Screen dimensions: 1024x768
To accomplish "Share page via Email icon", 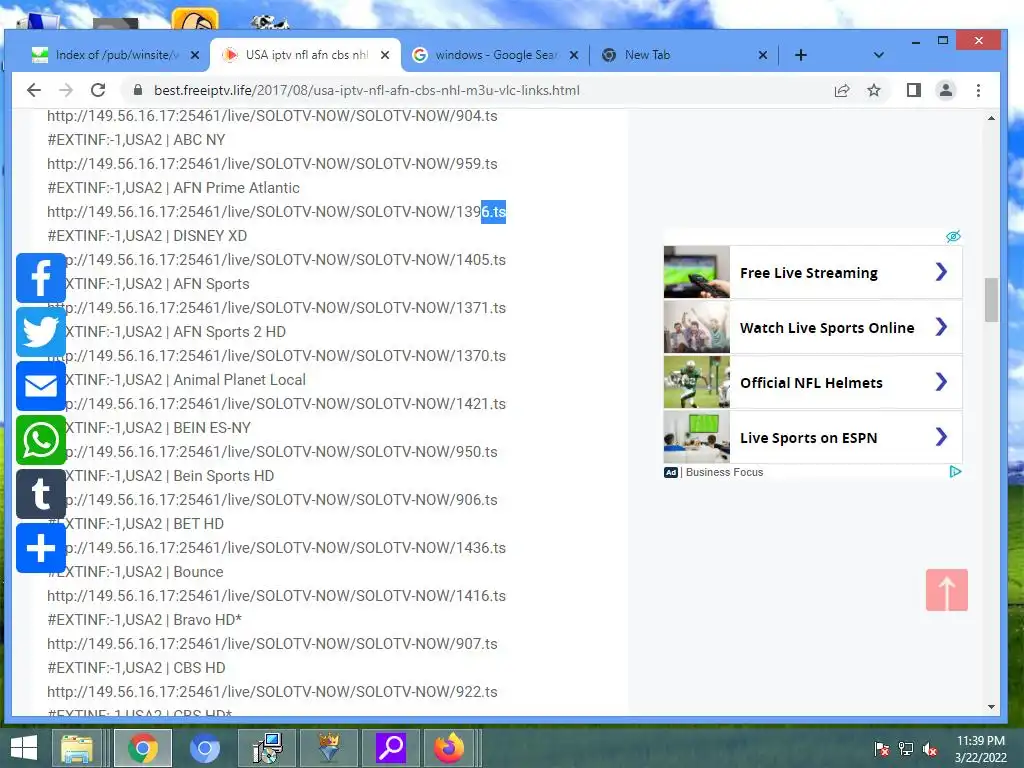I will tap(40, 386).
